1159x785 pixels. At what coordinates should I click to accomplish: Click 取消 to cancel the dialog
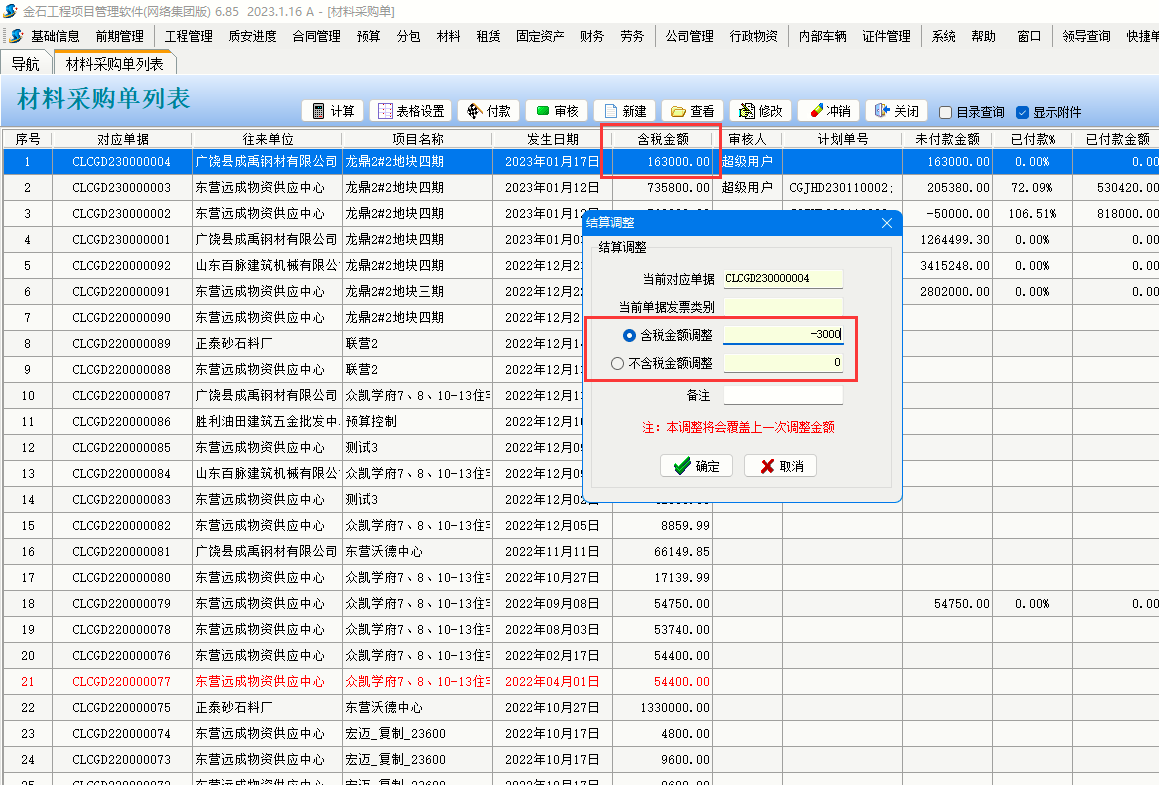pos(780,466)
